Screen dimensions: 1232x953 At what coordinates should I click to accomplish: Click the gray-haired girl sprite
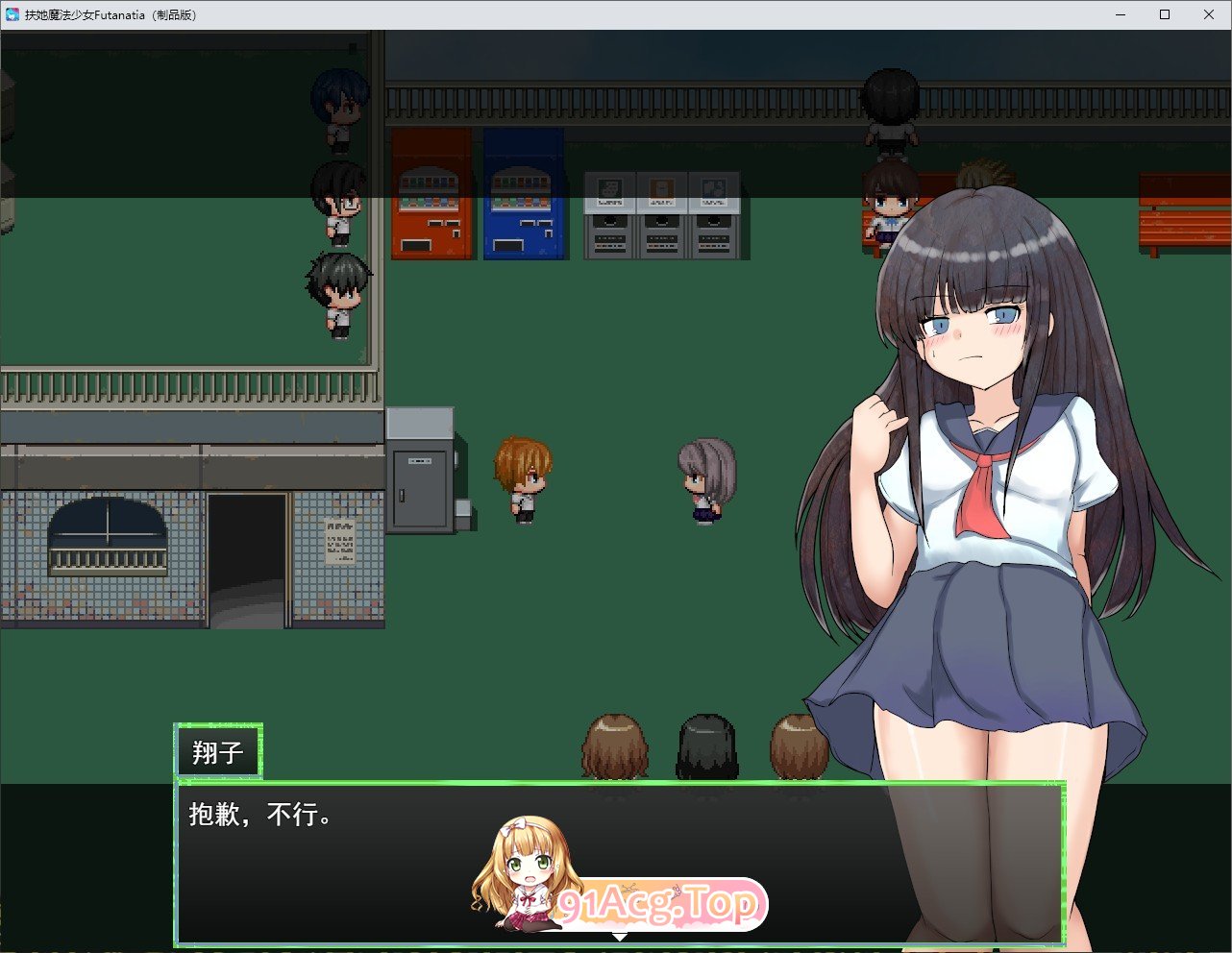[706, 480]
